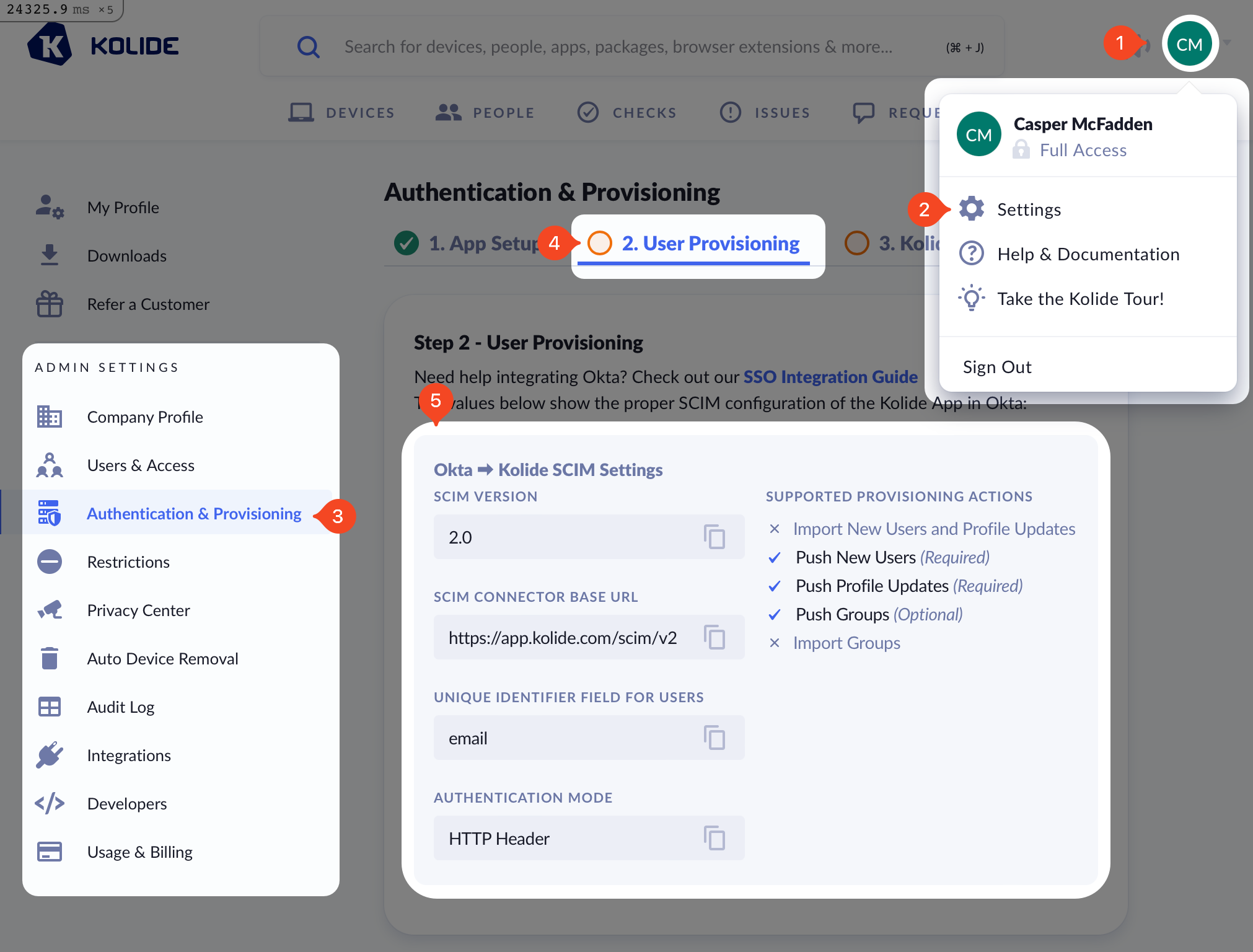Click the lightbulb tour icon
Image resolution: width=1253 pixels, height=952 pixels.
pyautogui.click(x=971, y=298)
